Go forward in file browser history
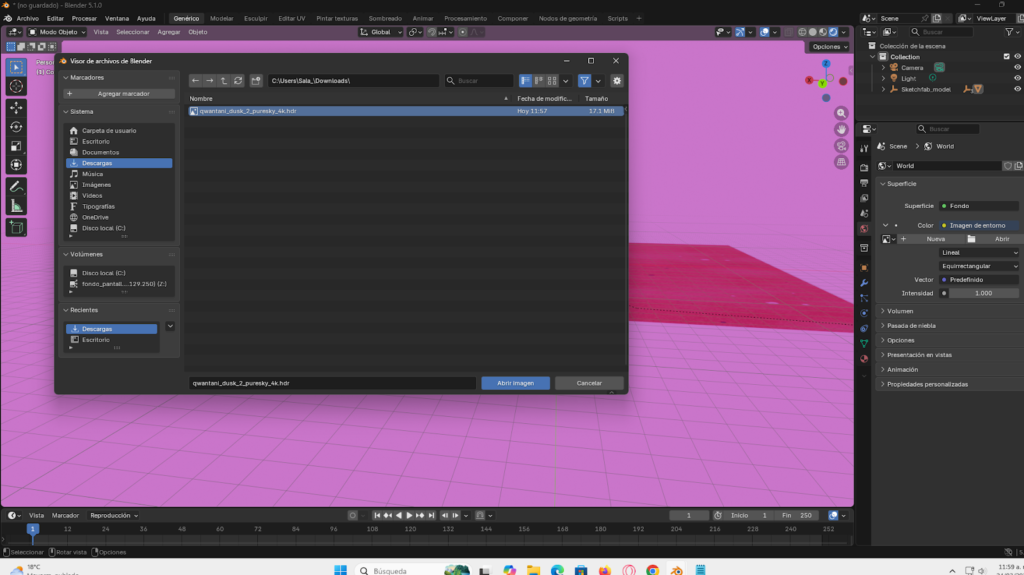The width and height of the screenshot is (1024, 575). [210, 81]
